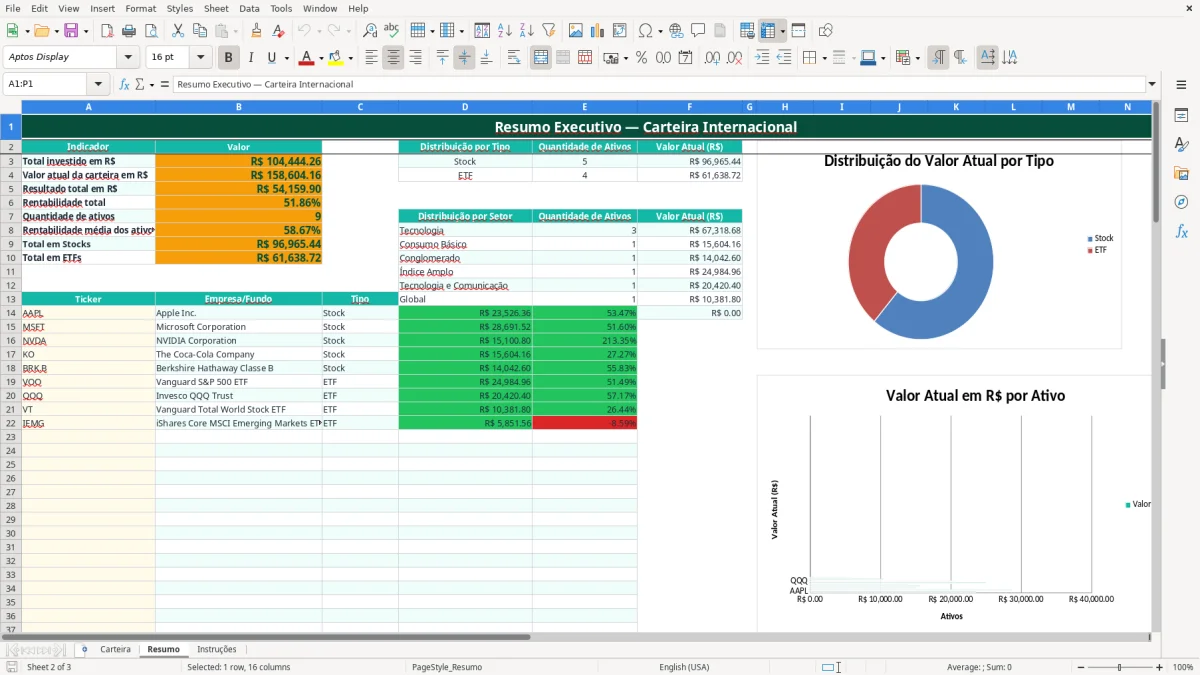Click the Copy icon
1200x675 pixels.
tap(199, 31)
